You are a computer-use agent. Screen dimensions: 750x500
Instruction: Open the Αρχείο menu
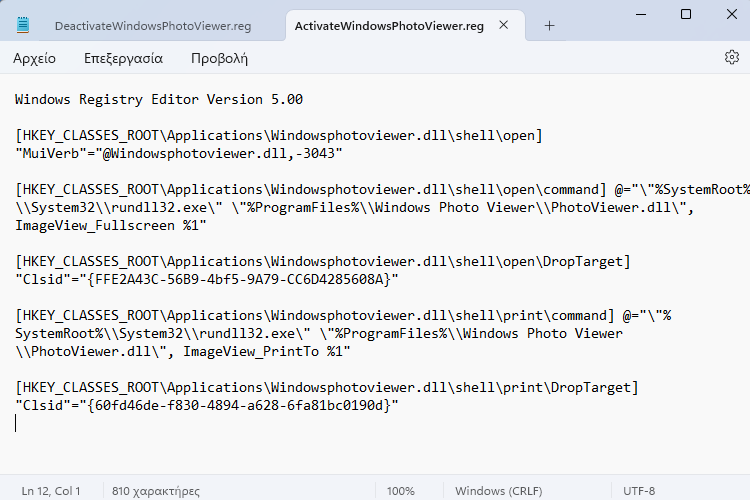34,58
